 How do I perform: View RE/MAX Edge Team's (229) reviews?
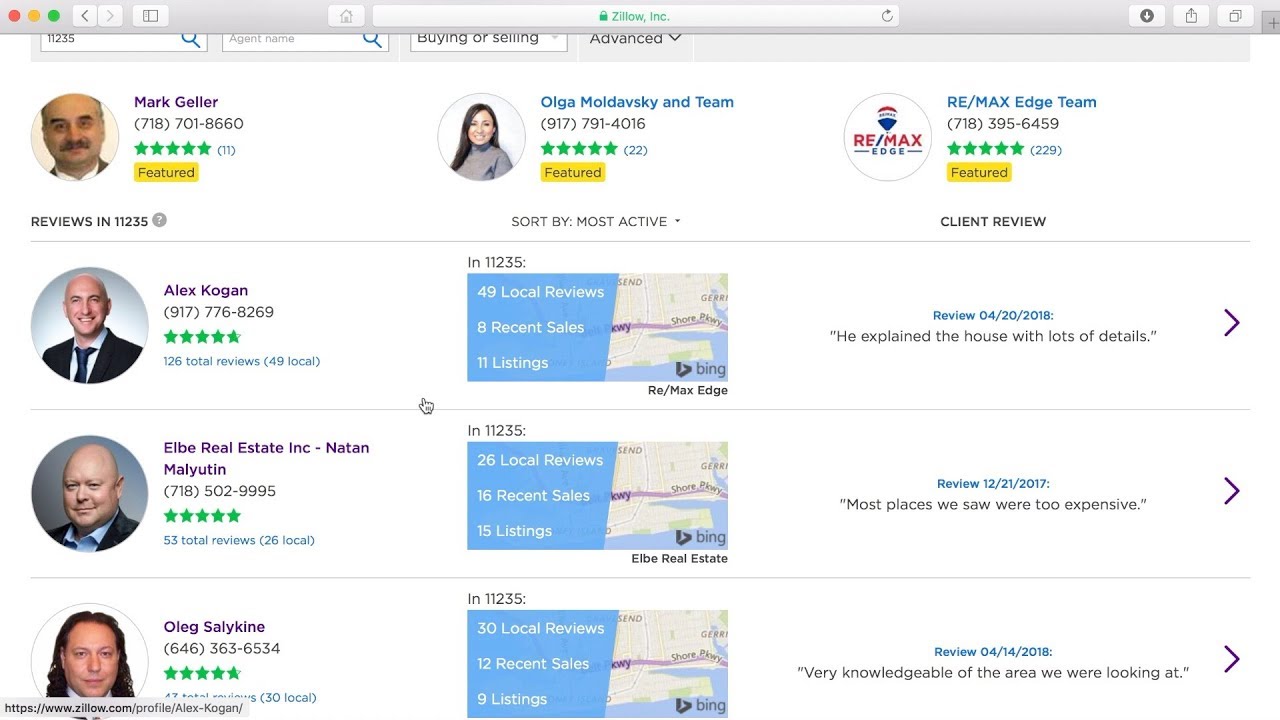[x=1046, y=150]
